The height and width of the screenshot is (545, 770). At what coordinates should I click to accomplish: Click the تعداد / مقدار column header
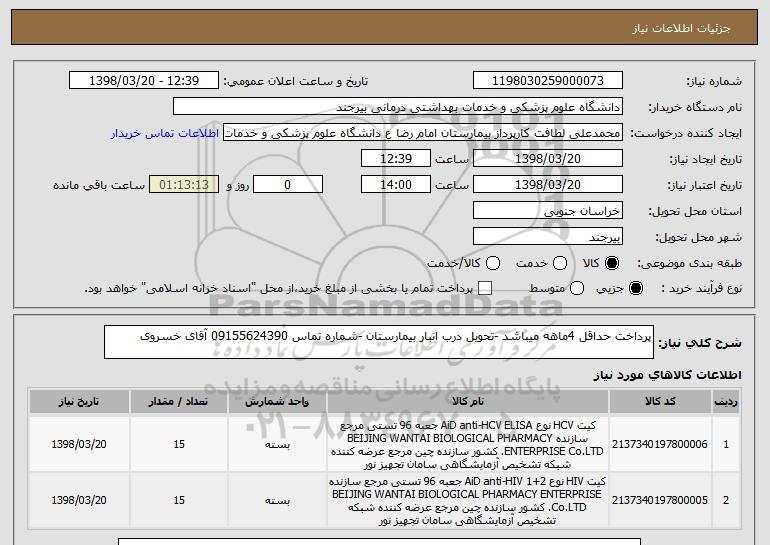[x=179, y=402]
